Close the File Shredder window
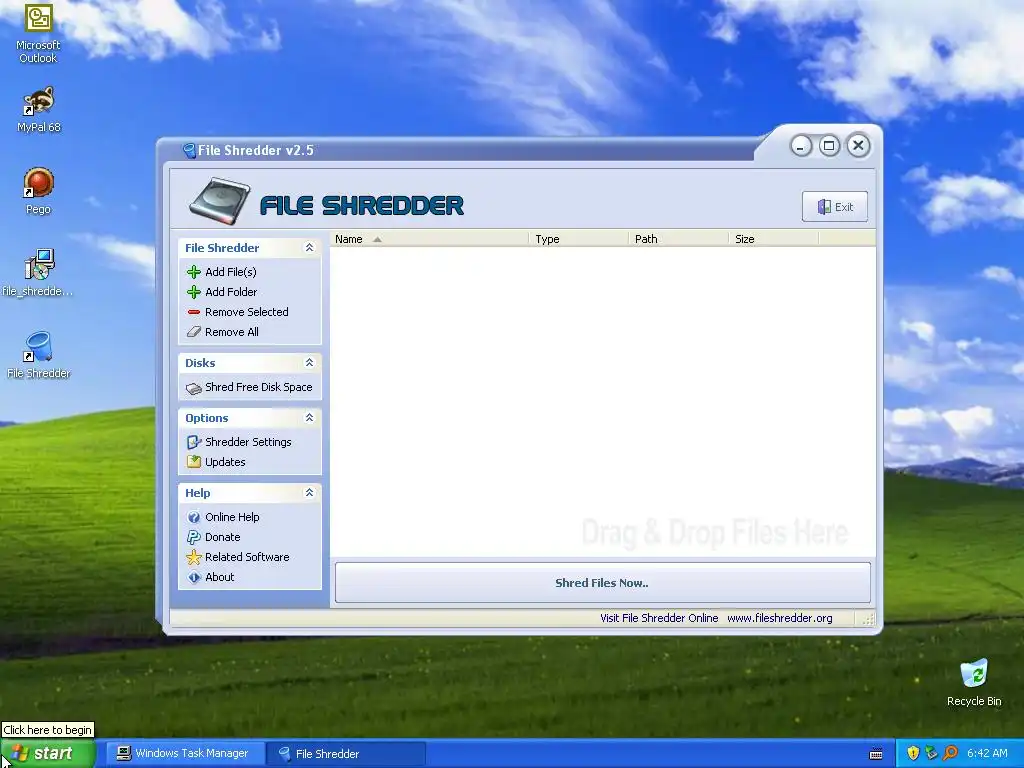Image resolution: width=1024 pixels, height=768 pixels. (858, 146)
